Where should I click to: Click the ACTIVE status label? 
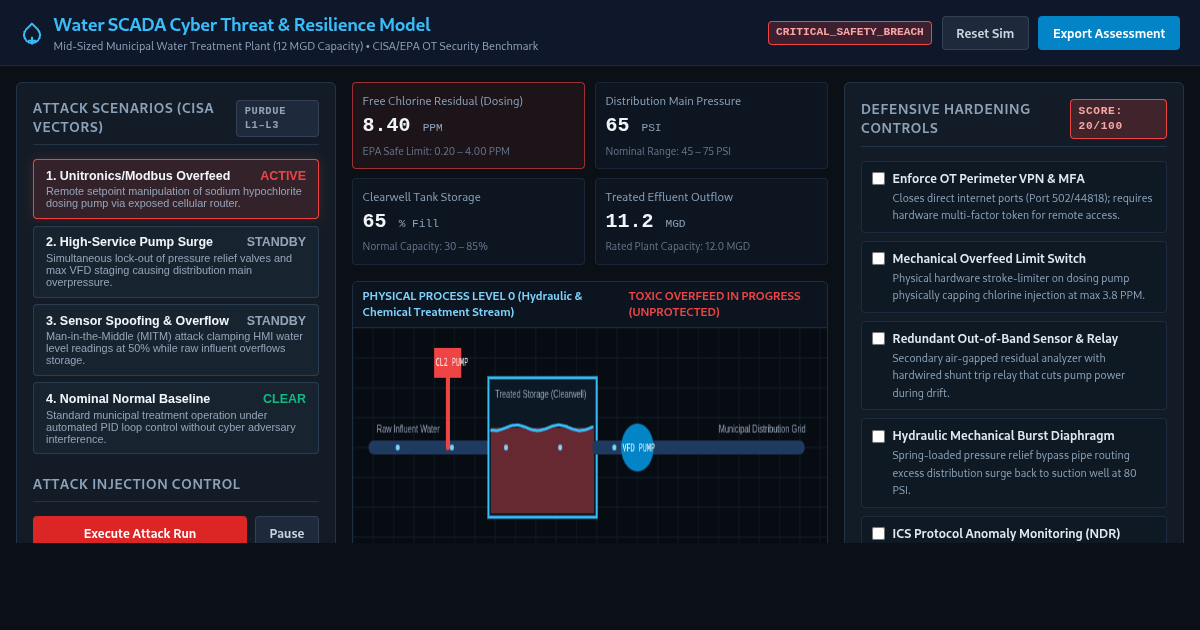coord(283,176)
